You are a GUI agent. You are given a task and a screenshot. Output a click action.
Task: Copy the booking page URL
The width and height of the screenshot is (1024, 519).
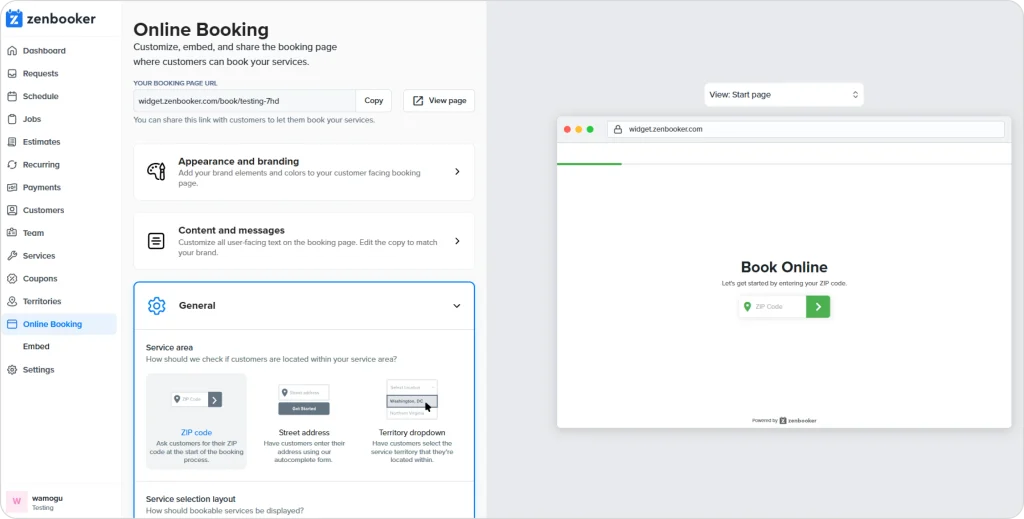coord(374,101)
